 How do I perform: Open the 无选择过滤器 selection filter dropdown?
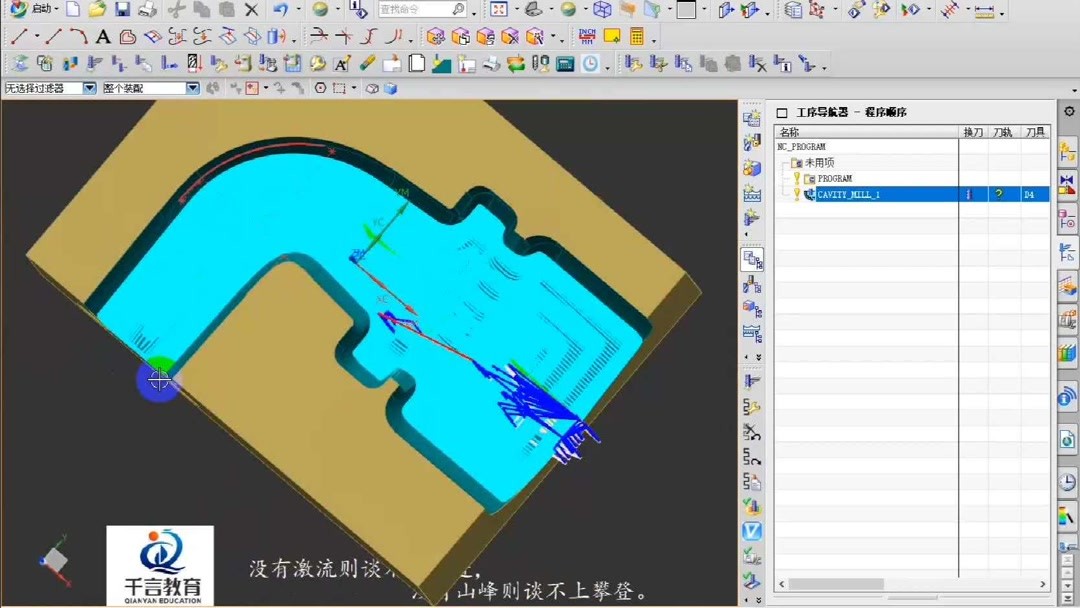coord(89,87)
